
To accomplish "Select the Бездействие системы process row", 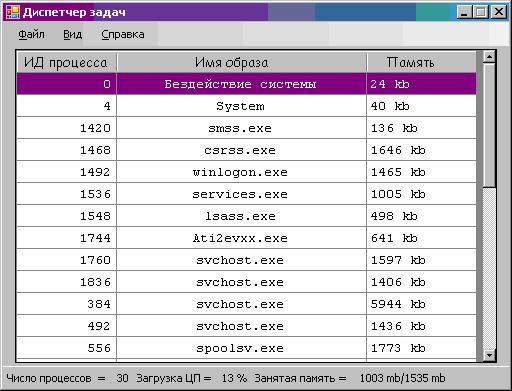I will click(246, 84).
